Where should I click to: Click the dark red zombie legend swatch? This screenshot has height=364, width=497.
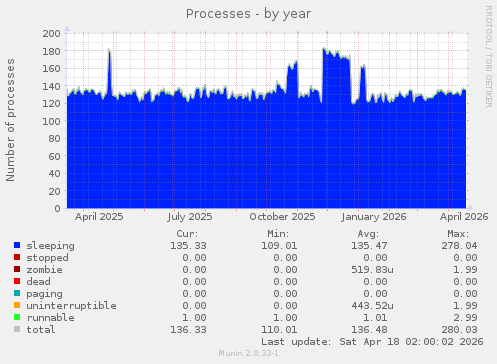point(17,269)
